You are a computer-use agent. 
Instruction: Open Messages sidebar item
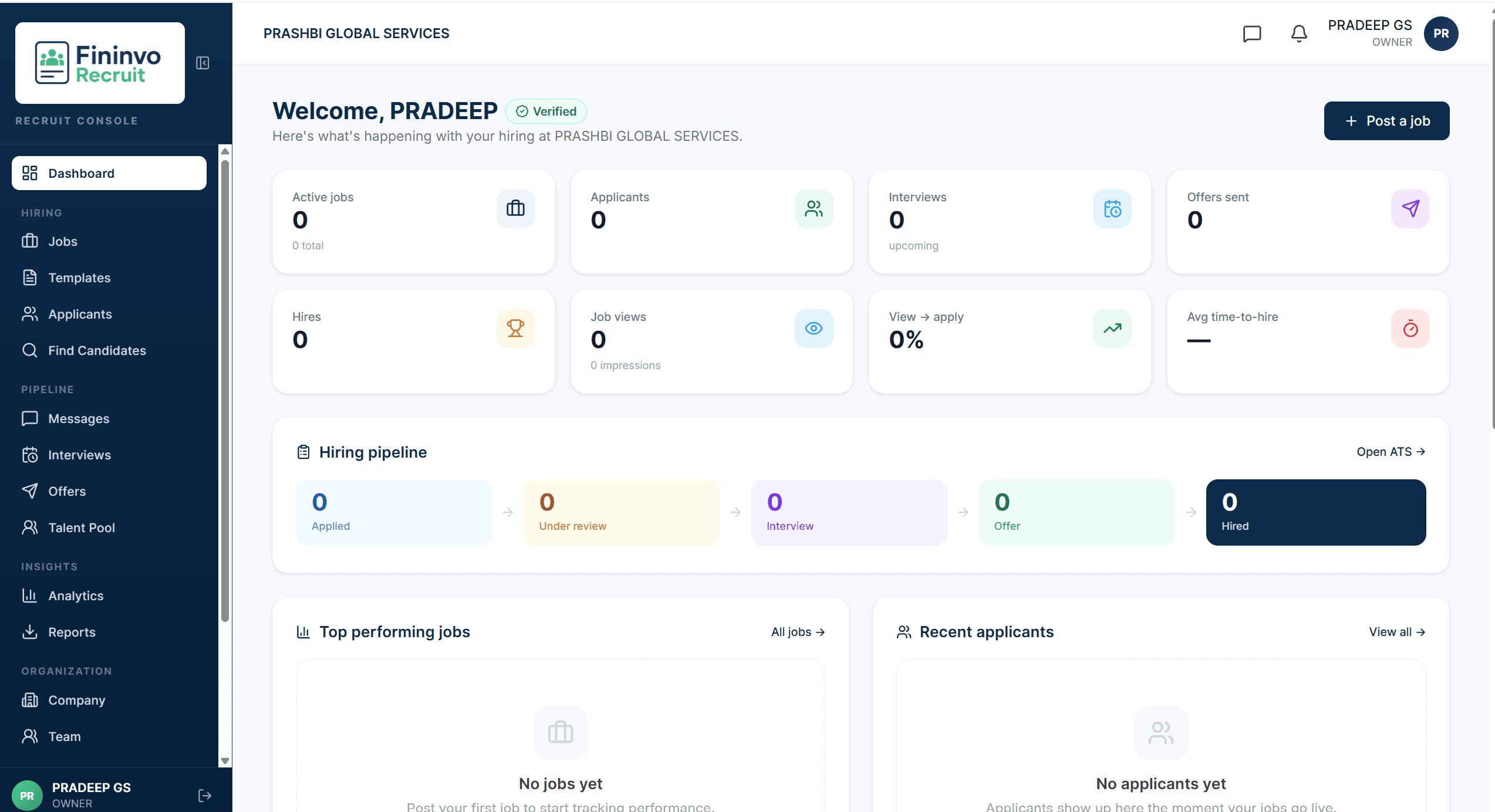[x=109, y=418]
